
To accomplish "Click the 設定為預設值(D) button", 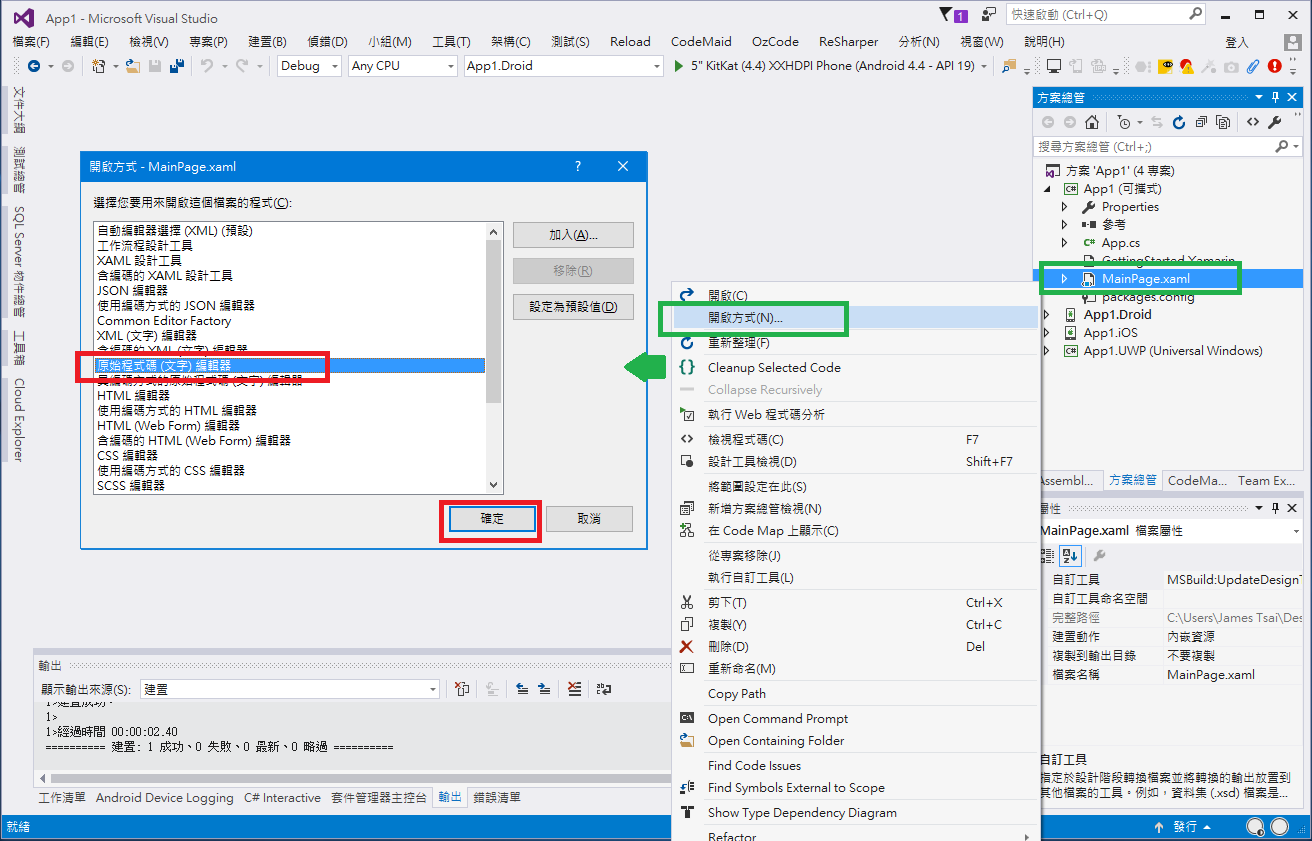I will tap(573, 307).
